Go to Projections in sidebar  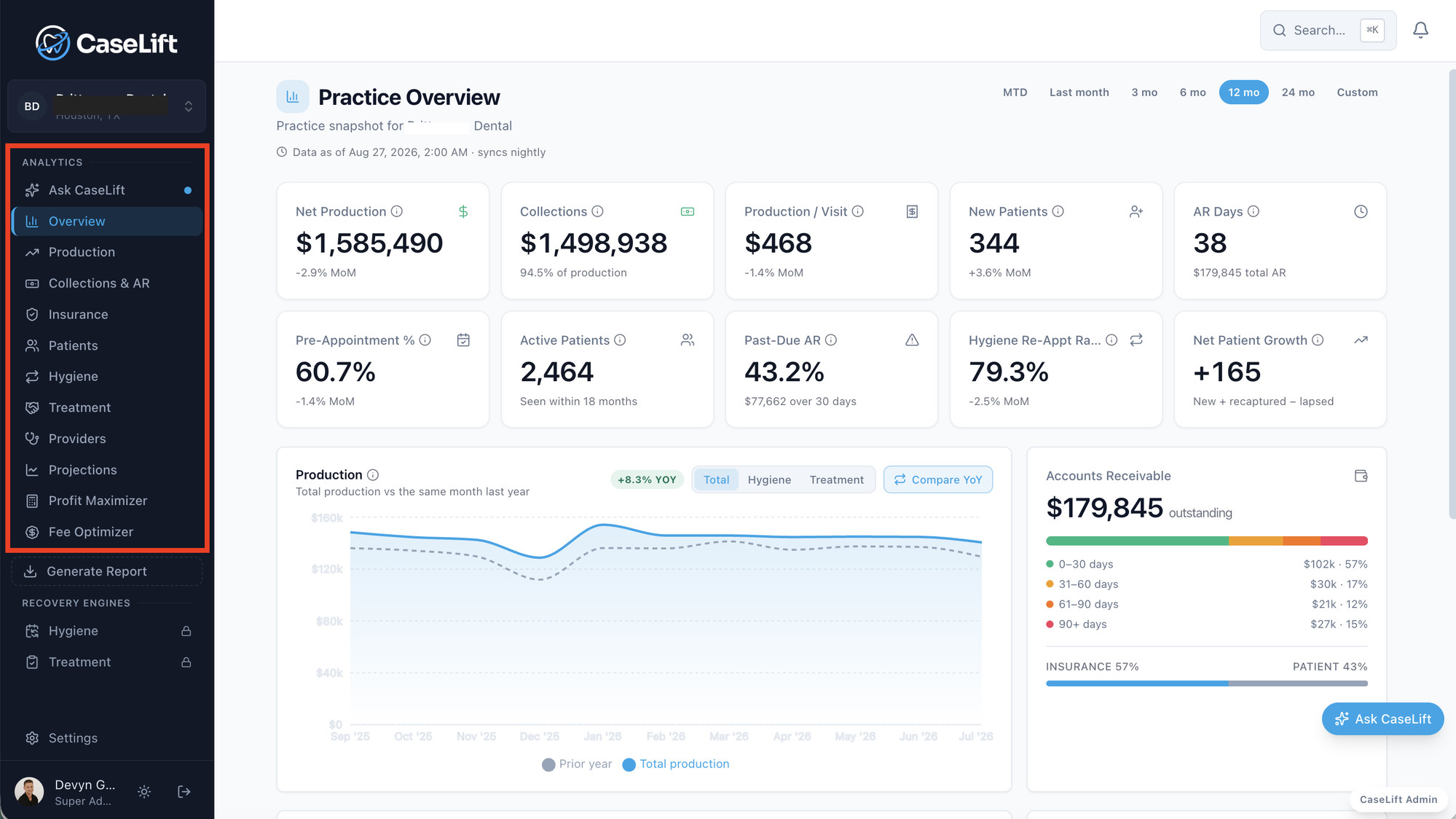click(107, 470)
